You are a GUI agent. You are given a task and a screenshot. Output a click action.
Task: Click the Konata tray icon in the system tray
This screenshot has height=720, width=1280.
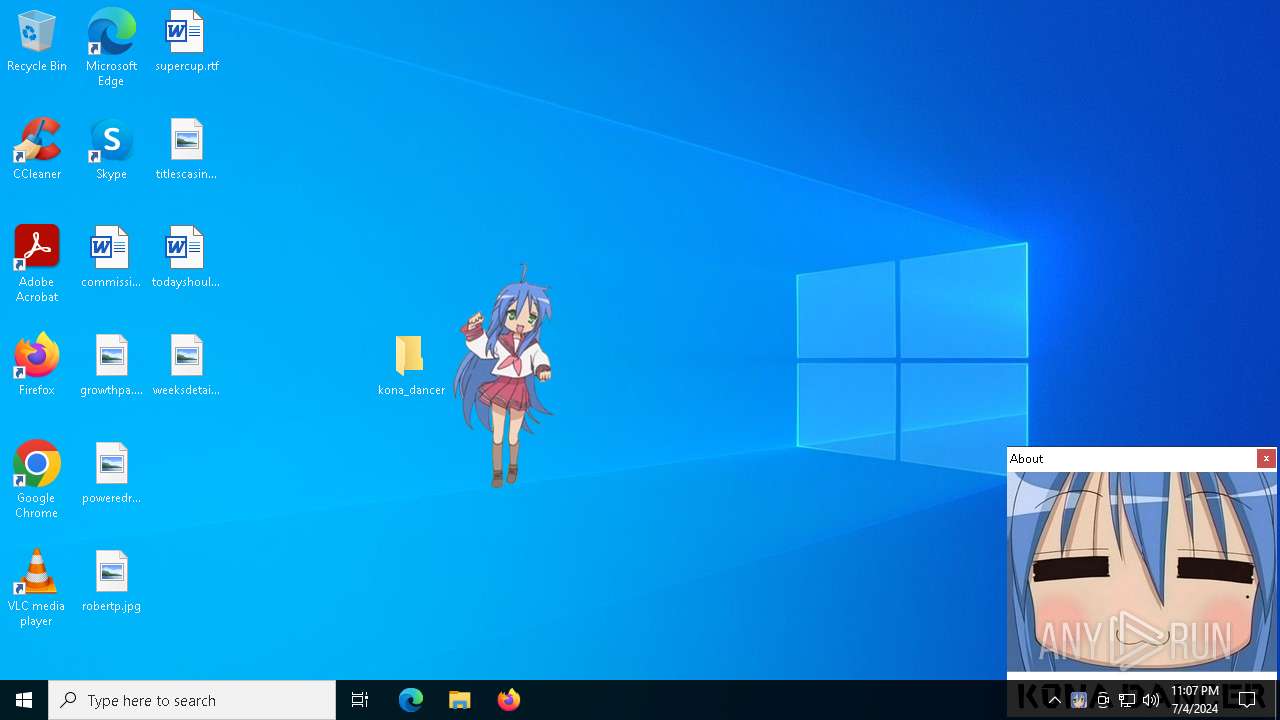coord(1079,700)
